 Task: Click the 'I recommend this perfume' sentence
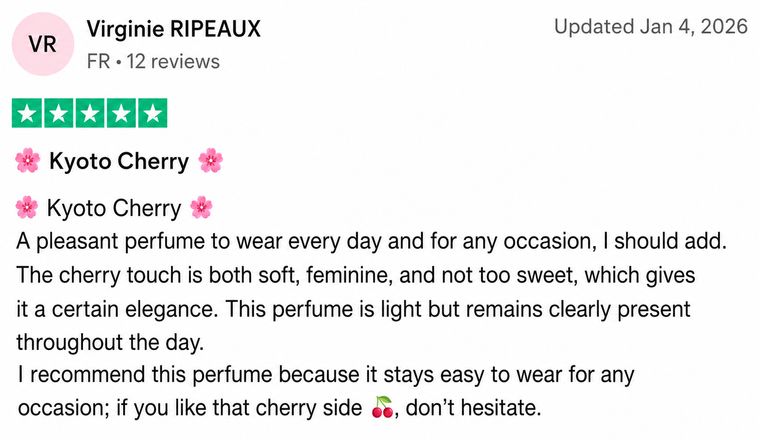pyautogui.click(x=326, y=391)
